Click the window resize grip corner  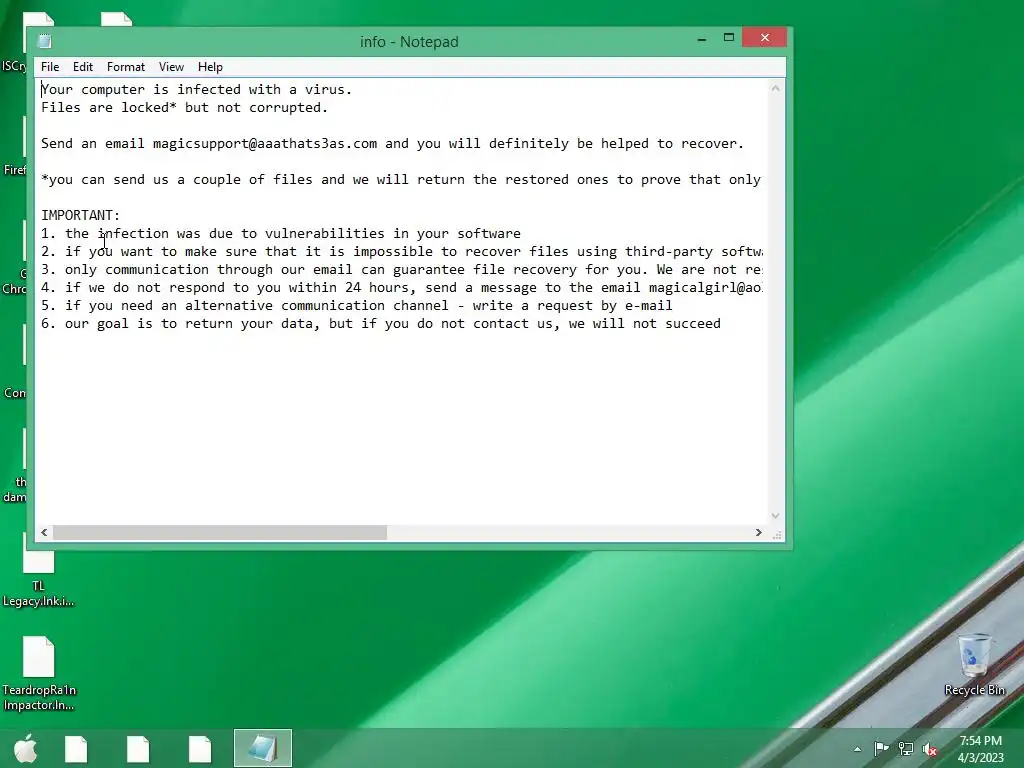point(776,534)
